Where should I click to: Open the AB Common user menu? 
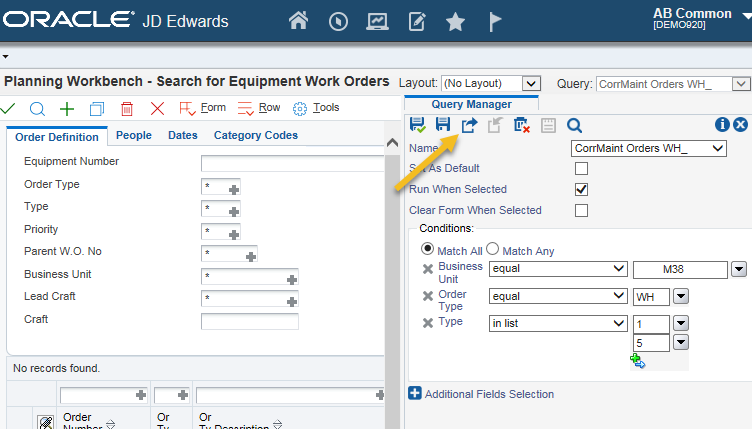point(700,18)
